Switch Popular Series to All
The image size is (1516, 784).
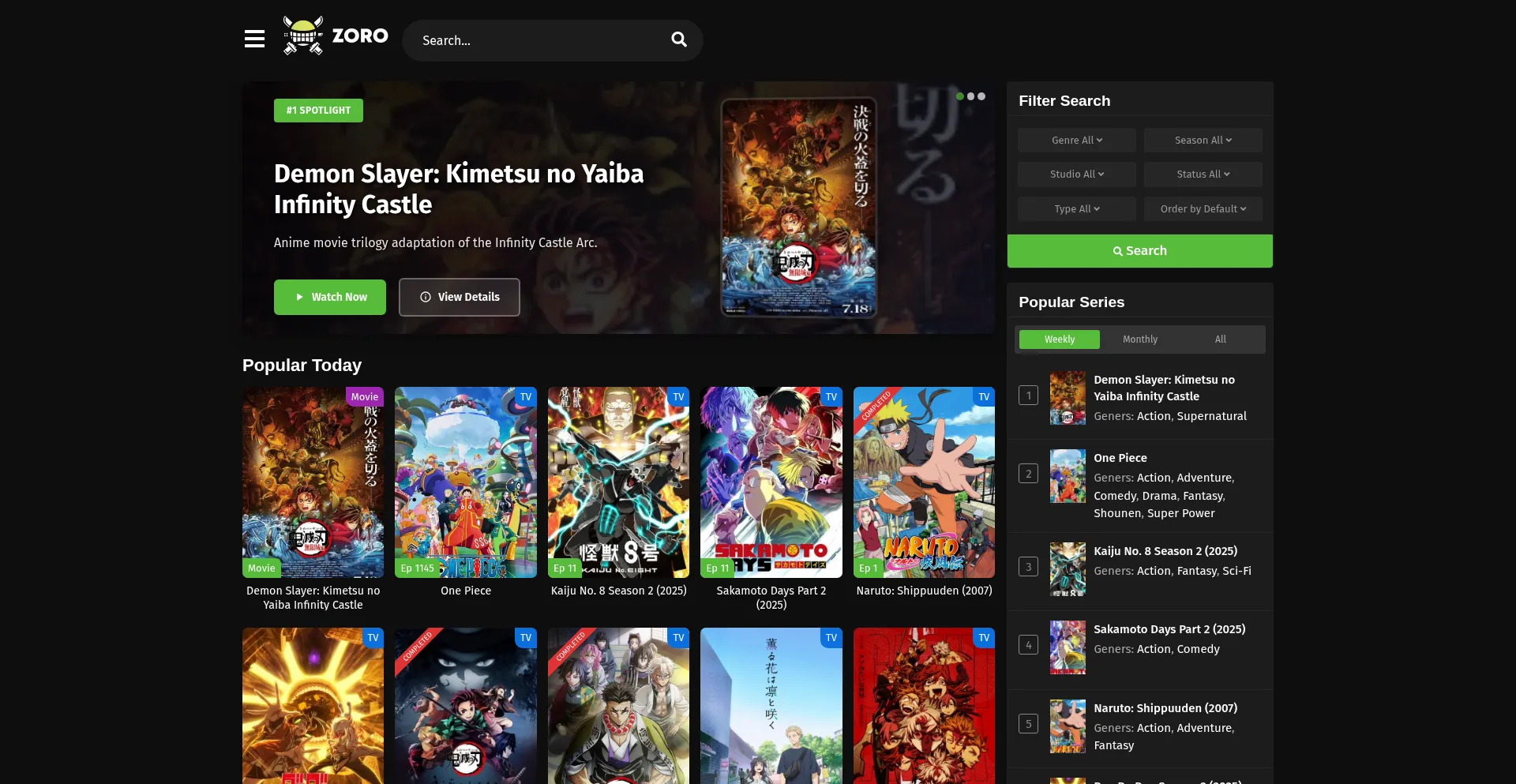coord(1220,339)
